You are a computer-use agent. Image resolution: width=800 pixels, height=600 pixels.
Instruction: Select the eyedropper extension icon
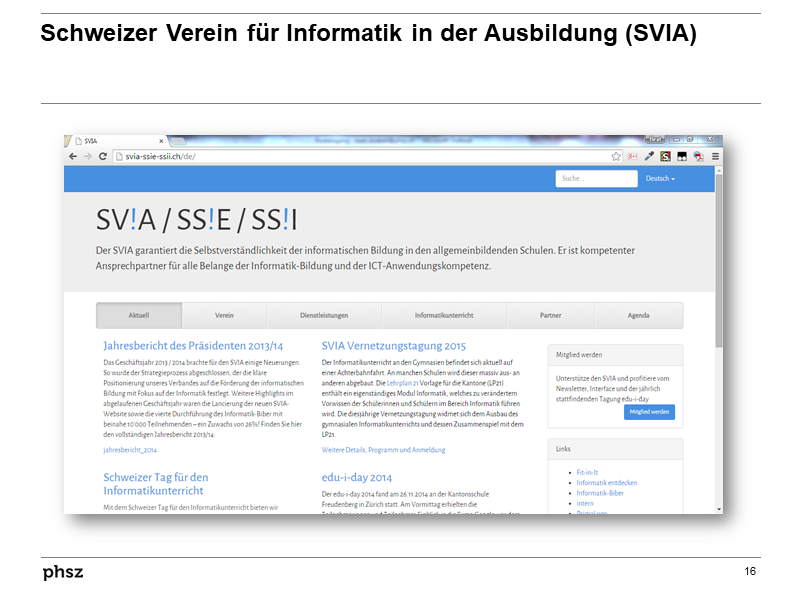coord(650,156)
